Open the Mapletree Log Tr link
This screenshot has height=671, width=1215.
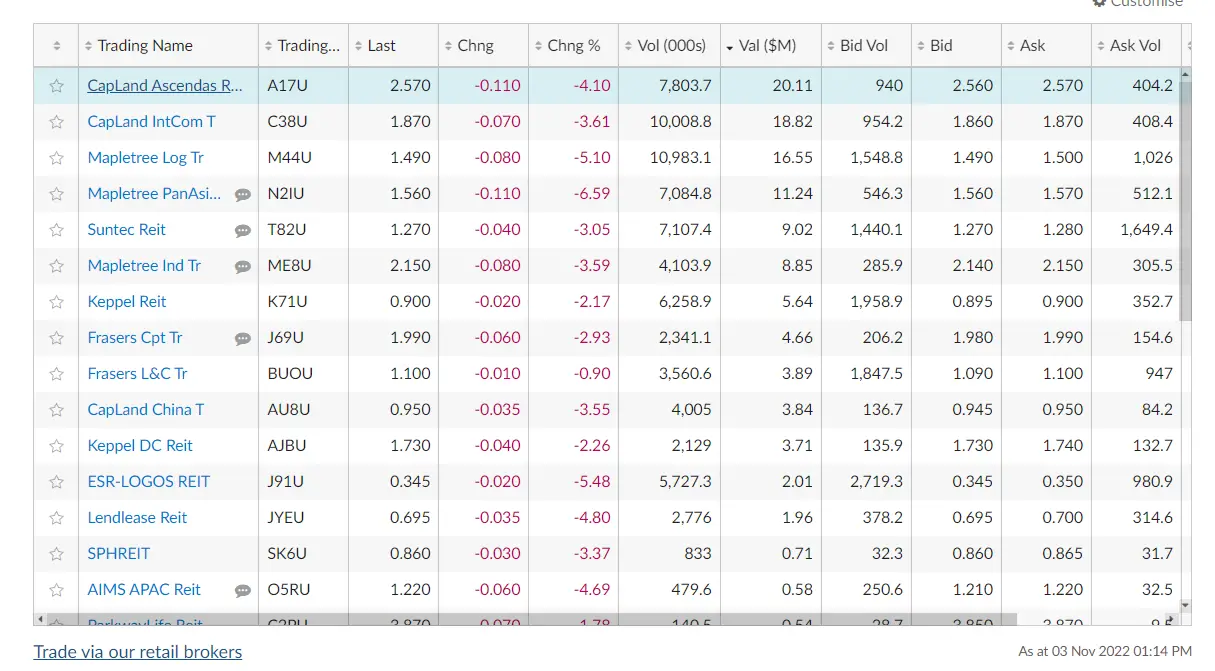pyautogui.click(x=146, y=158)
